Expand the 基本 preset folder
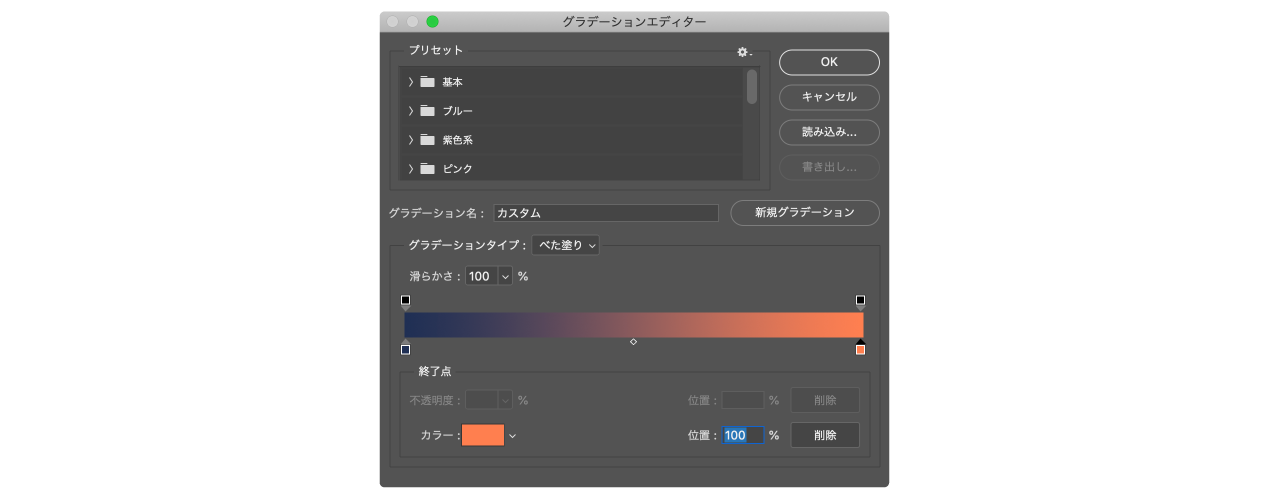This screenshot has width=1268, height=500. tap(410, 82)
